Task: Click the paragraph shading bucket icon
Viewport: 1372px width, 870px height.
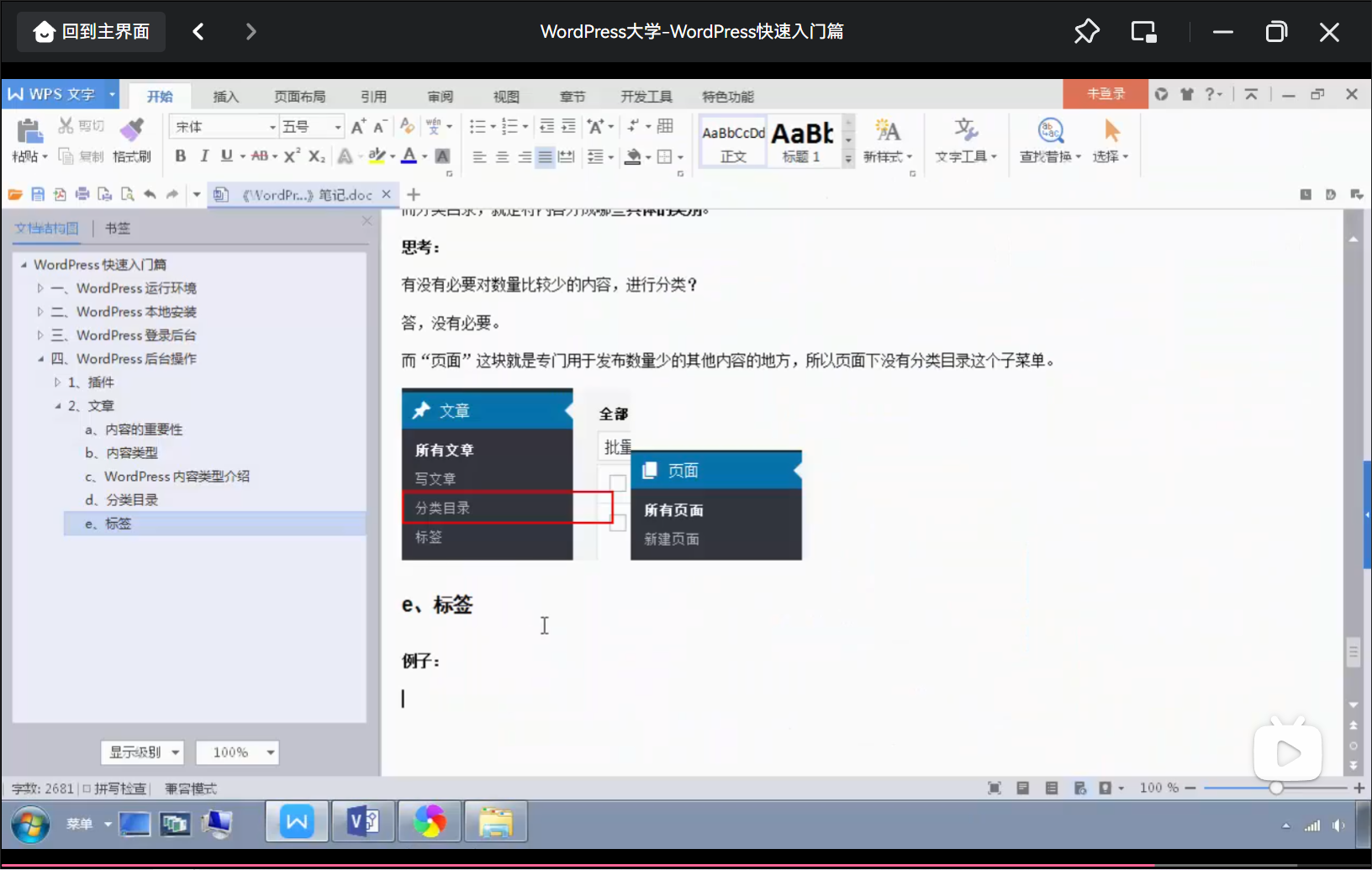Action: click(634, 156)
